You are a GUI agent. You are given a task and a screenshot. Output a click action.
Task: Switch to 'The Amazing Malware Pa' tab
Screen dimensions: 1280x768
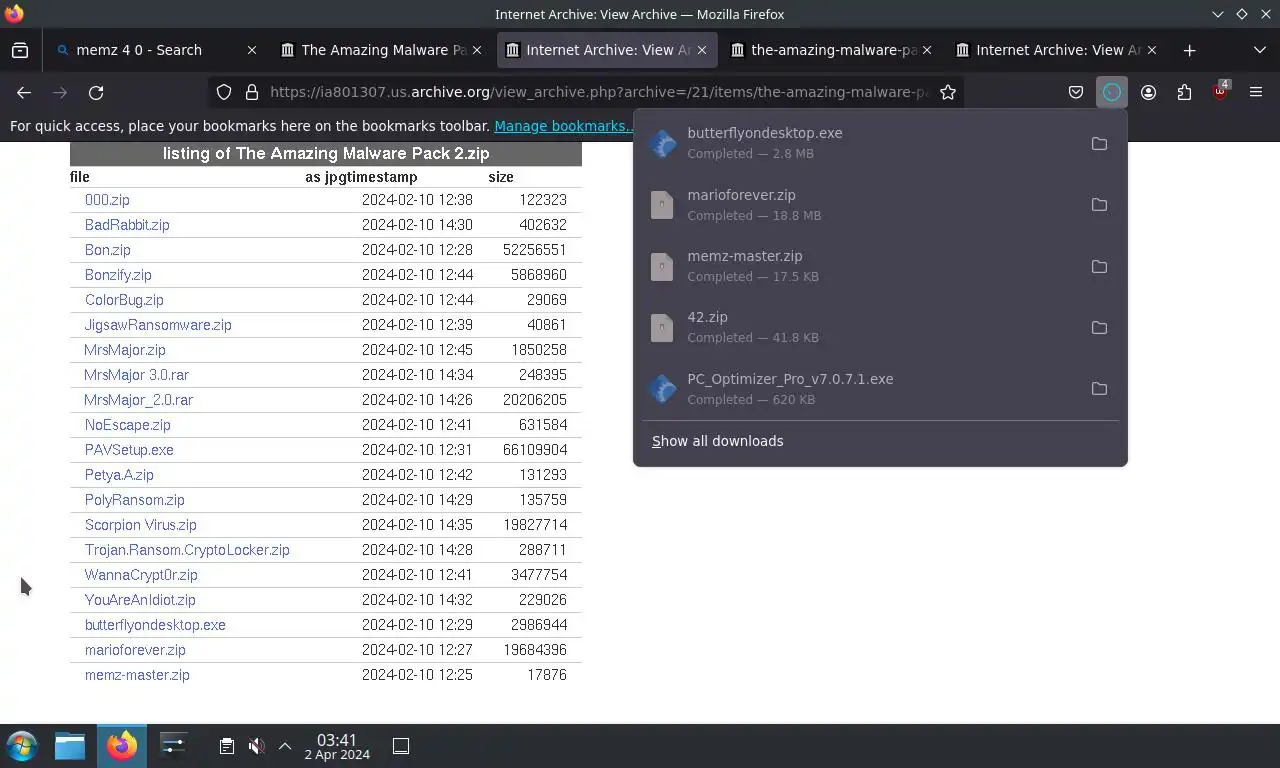tap(384, 50)
